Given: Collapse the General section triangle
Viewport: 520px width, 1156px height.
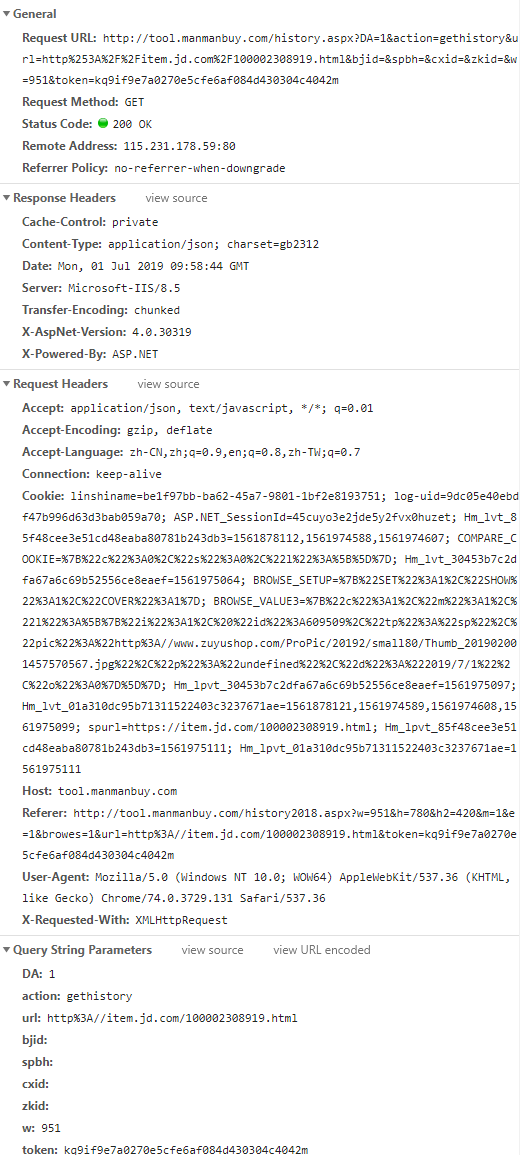Looking at the screenshot, I should point(7,14).
